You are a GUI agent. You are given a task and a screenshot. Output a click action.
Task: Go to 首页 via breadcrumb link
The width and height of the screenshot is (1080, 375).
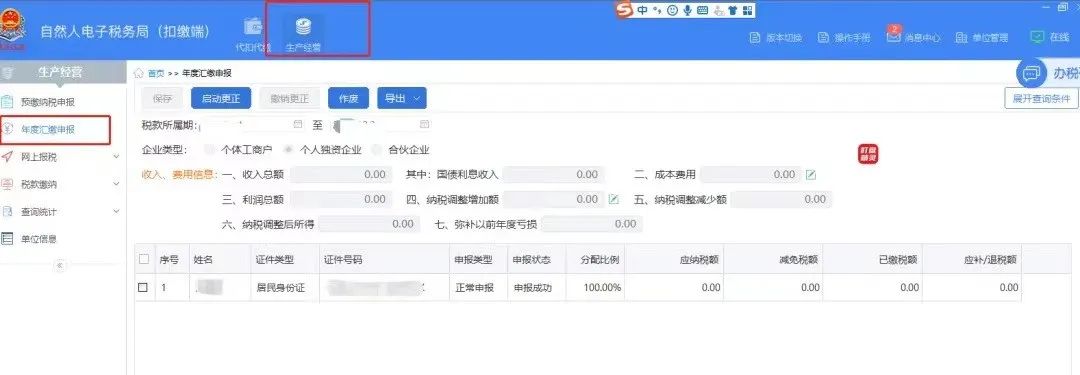pyautogui.click(x=156, y=73)
